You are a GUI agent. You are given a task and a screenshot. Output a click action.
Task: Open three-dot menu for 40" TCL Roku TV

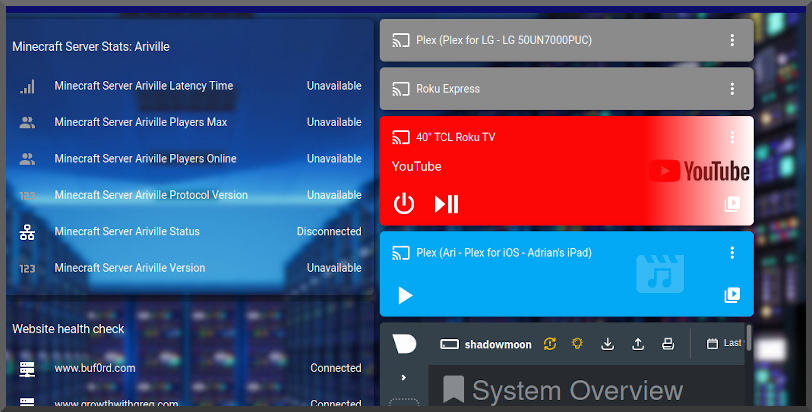click(732, 137)
